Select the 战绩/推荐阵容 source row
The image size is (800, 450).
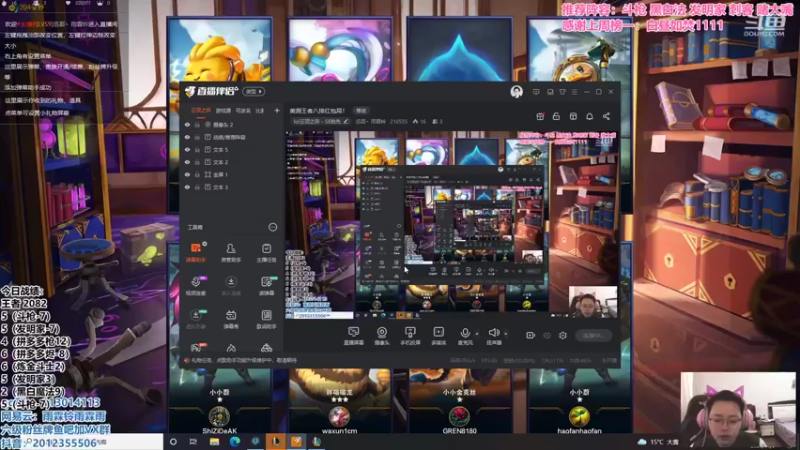click(232, 137)
